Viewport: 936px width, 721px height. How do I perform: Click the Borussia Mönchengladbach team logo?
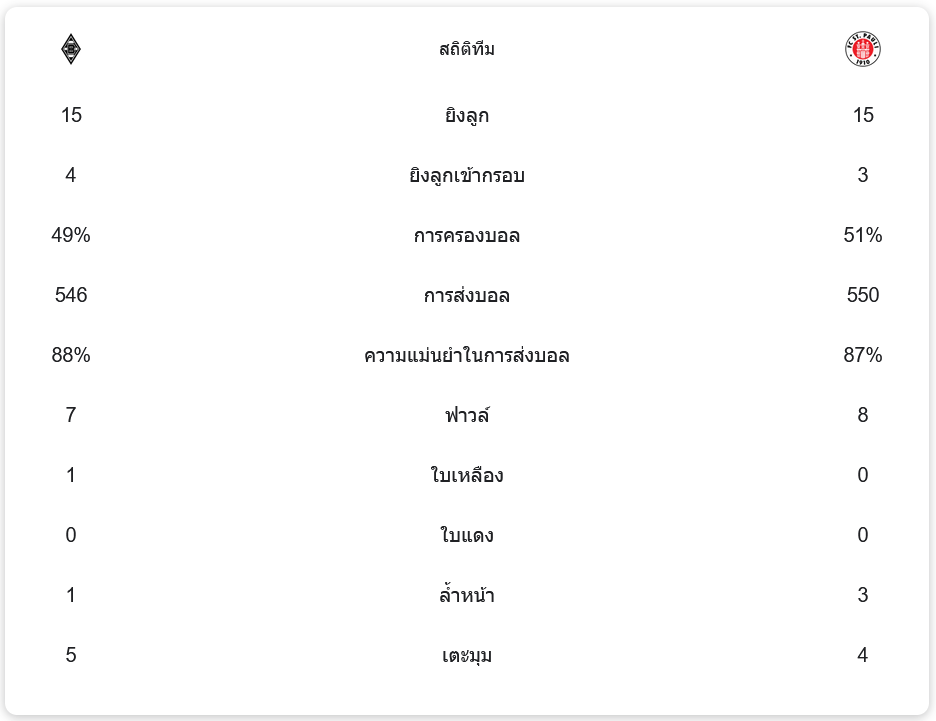[x=71, y=49]
